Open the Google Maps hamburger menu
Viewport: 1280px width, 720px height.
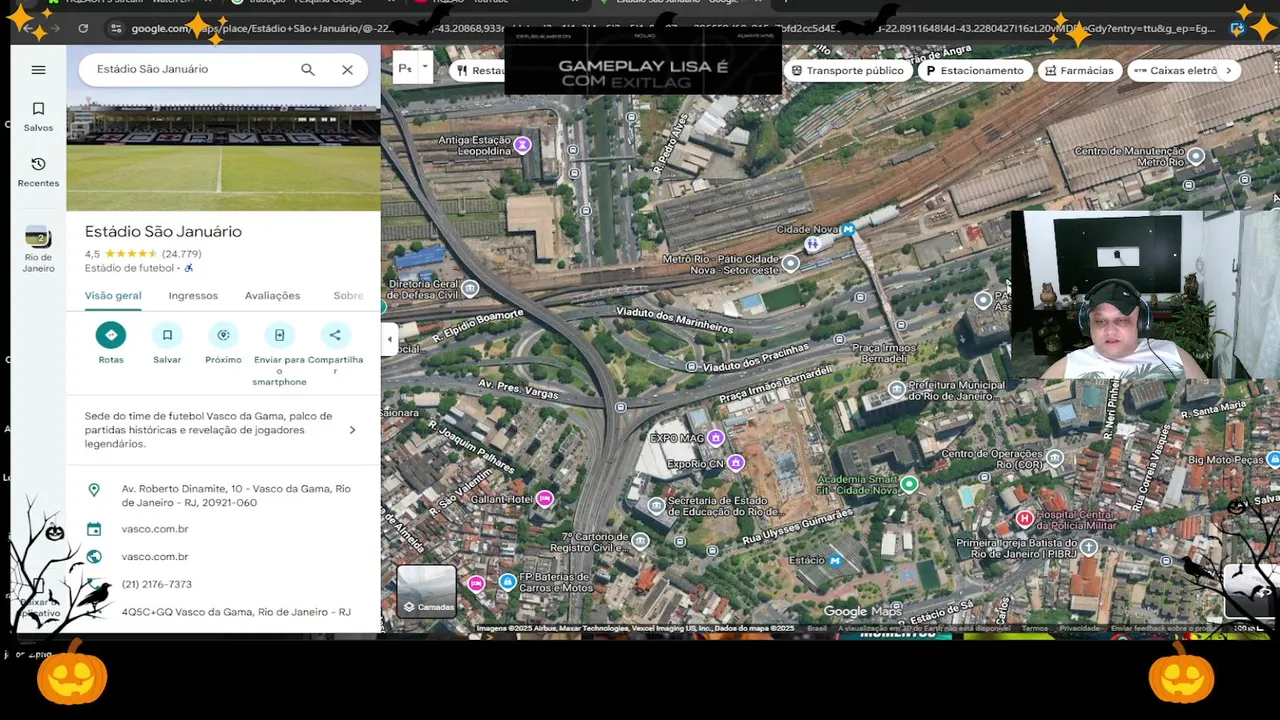pos(38,69)
